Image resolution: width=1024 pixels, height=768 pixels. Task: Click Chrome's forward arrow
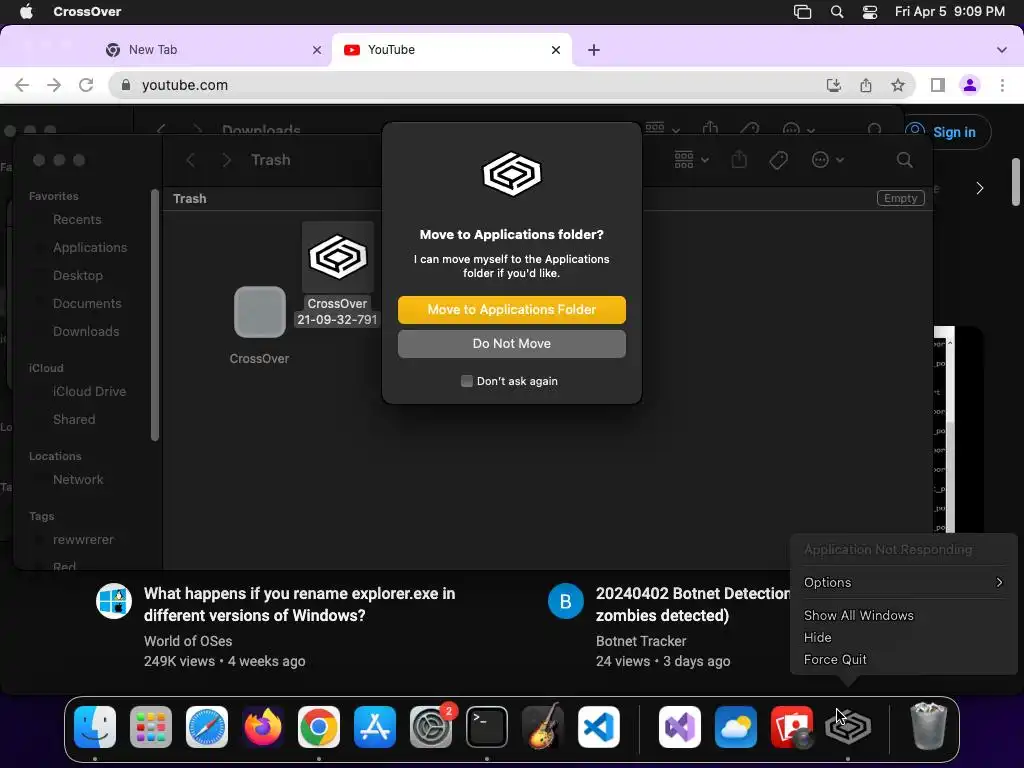click(x=54, y=85)
